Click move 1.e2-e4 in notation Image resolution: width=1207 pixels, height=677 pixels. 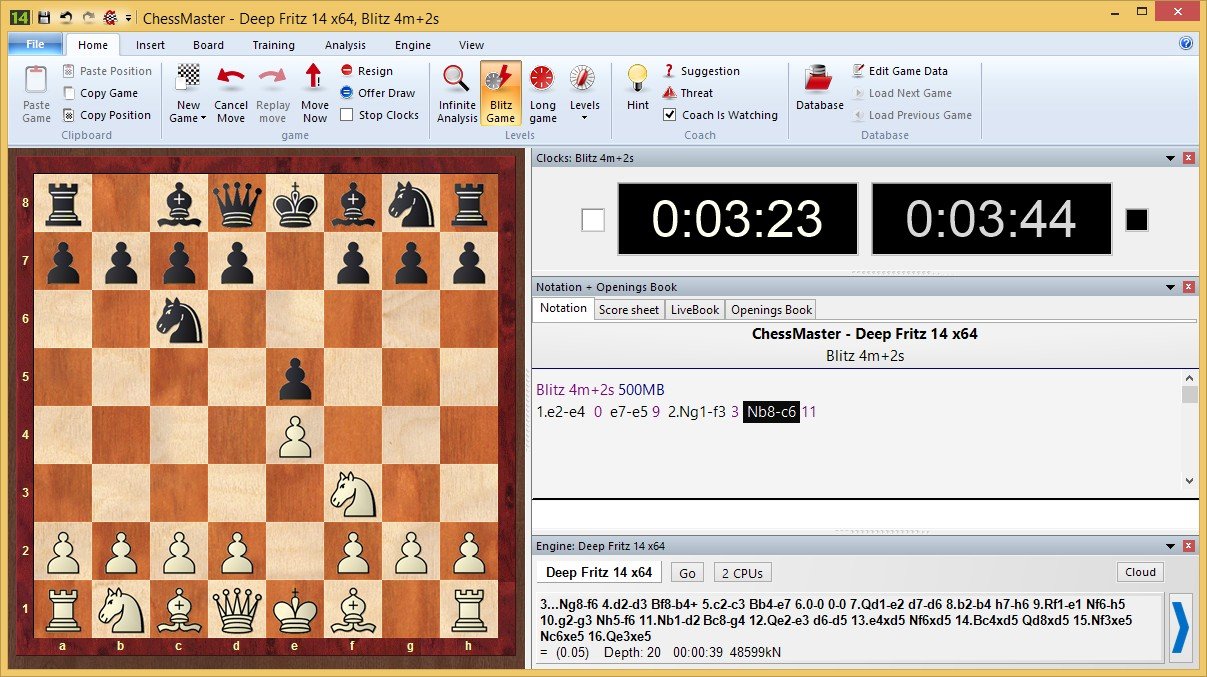(561, 412)
